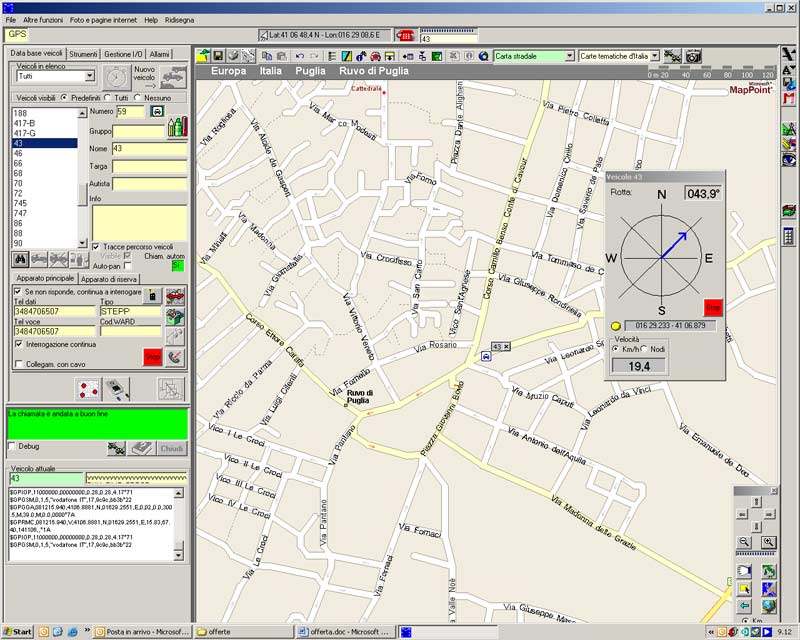Click the Italia breadcrumb link
800x640 pixels.
click(270, 71)
